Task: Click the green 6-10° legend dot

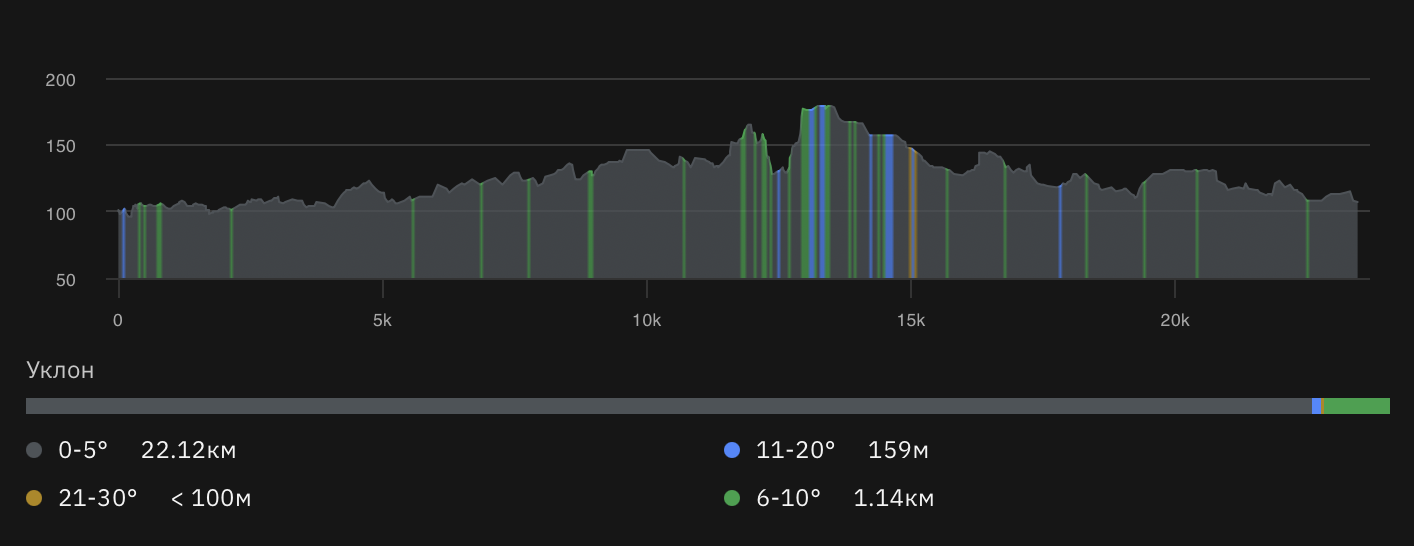Action: 731,498
